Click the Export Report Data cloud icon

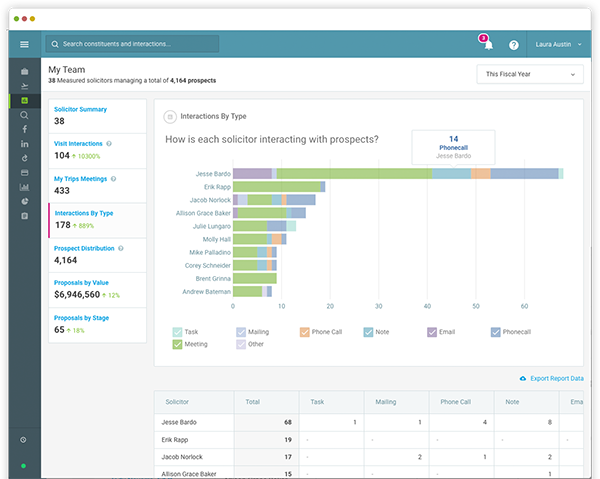(523, 379)
